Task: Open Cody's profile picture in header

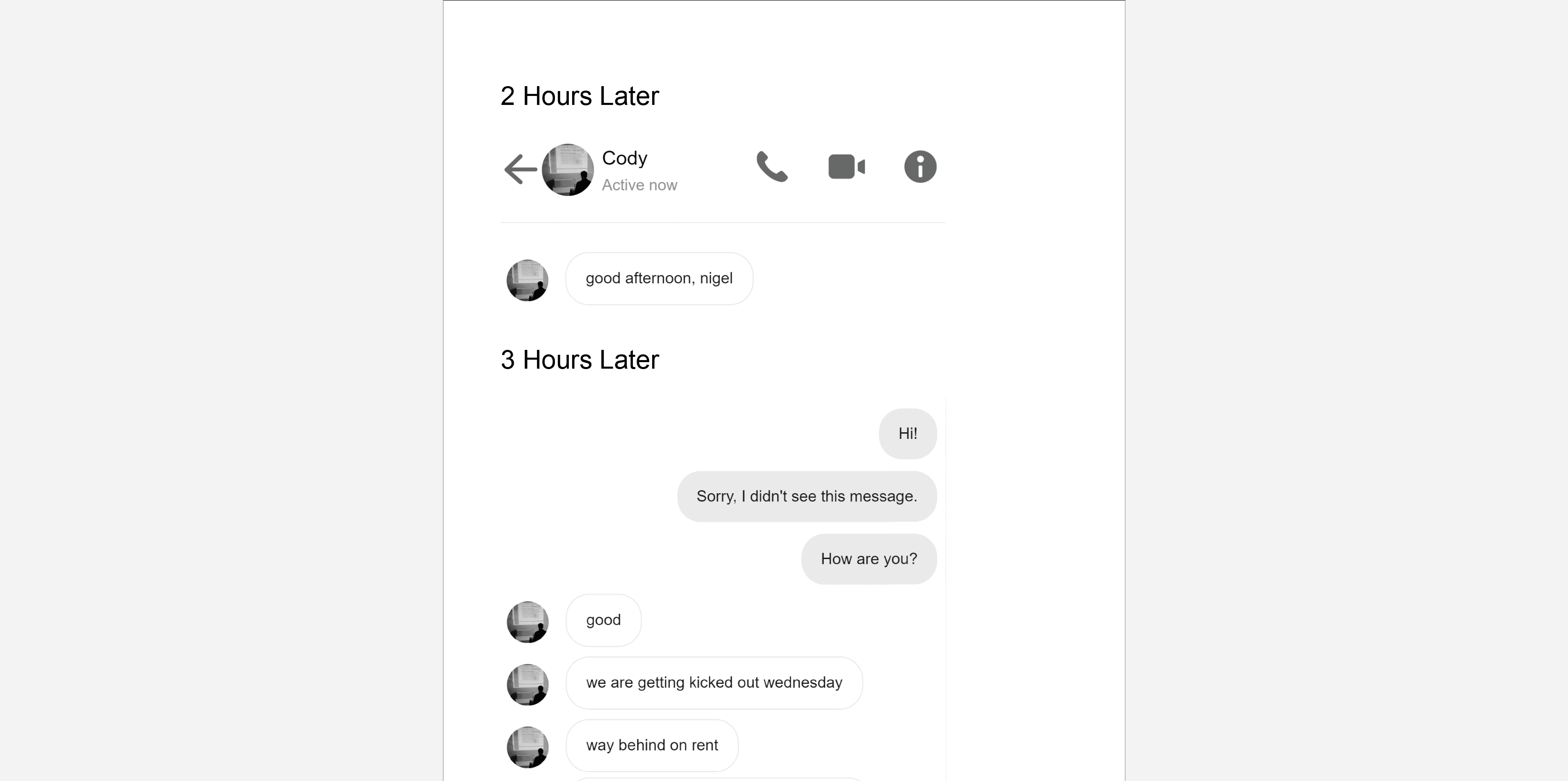Action: point(568,170)
